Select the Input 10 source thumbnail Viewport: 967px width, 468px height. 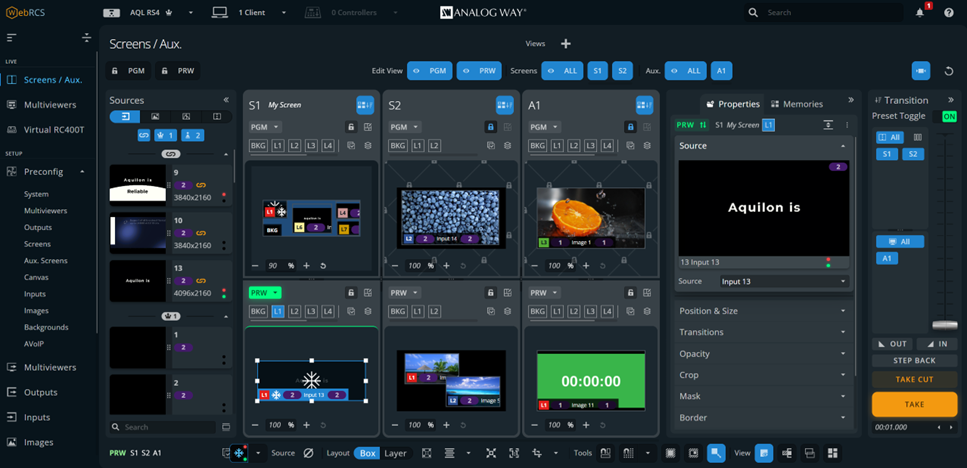(138, 233)
